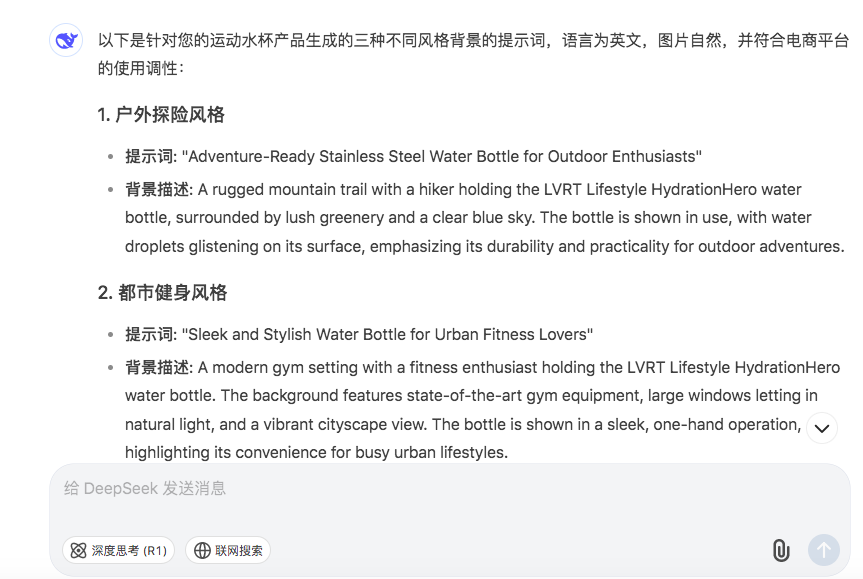Click the 背景描述 label about the modern gym
Image resolution: width=863 pixels, height=579 pixels.
point(157,367)
